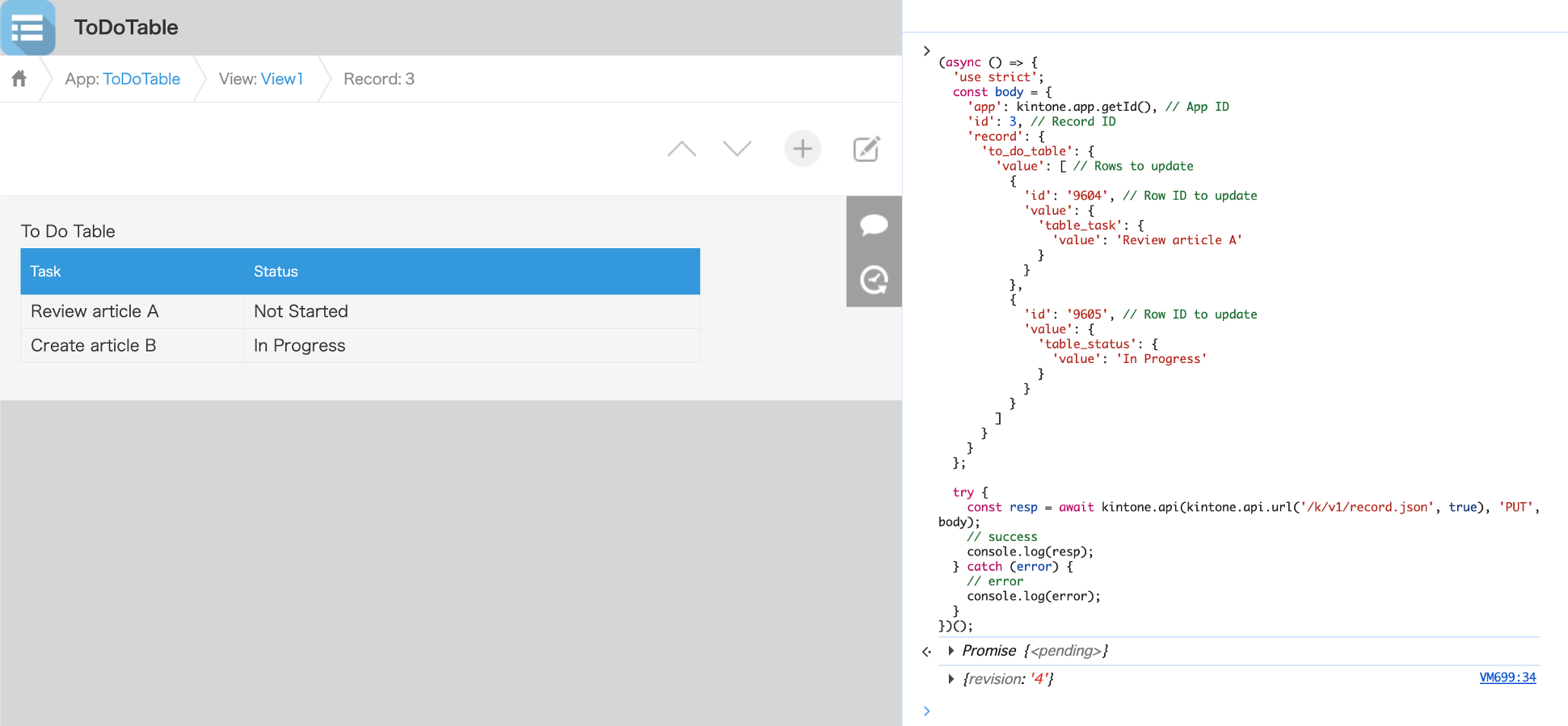Image resolution: width=1568 pixels, height=726 pixels.
Task: Click the ToDoTable app list icon
Action: 28,28
